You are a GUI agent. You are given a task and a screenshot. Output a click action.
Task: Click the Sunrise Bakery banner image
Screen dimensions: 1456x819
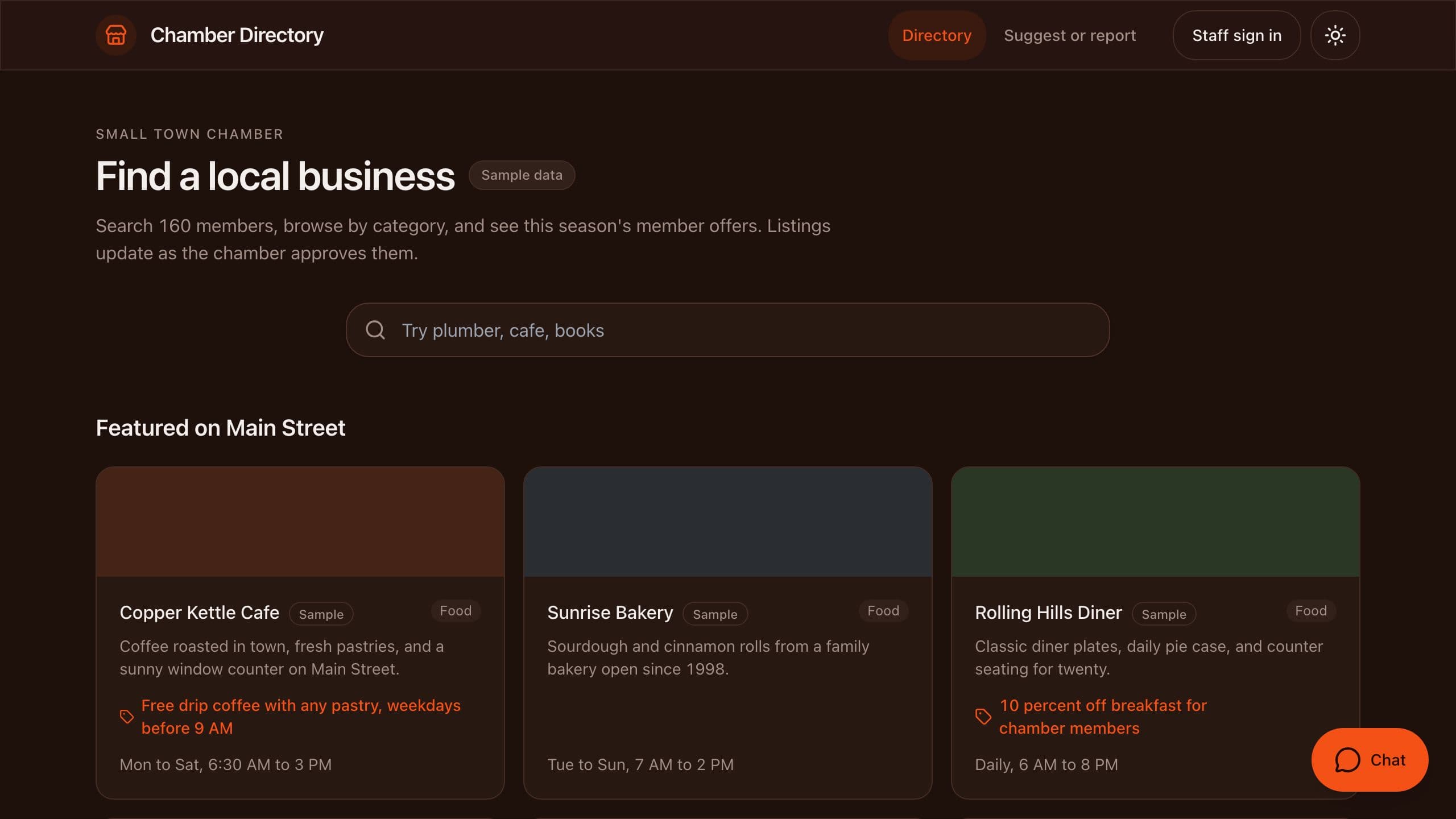click(x=727, y=522)
